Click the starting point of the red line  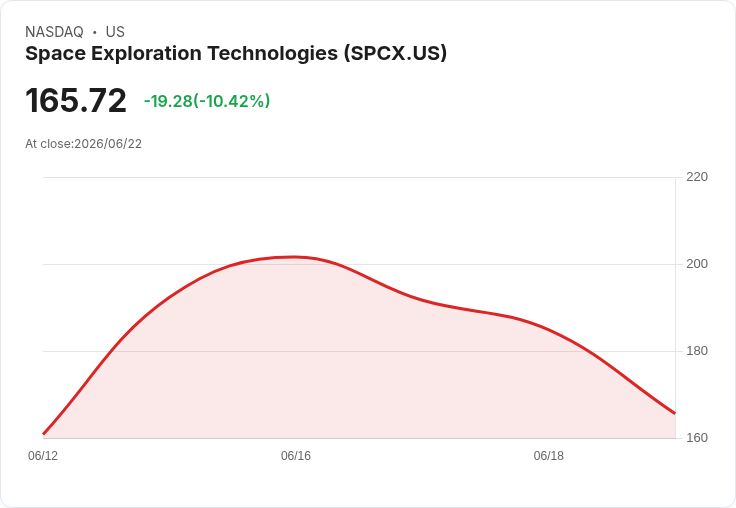[x=44, y=434]
